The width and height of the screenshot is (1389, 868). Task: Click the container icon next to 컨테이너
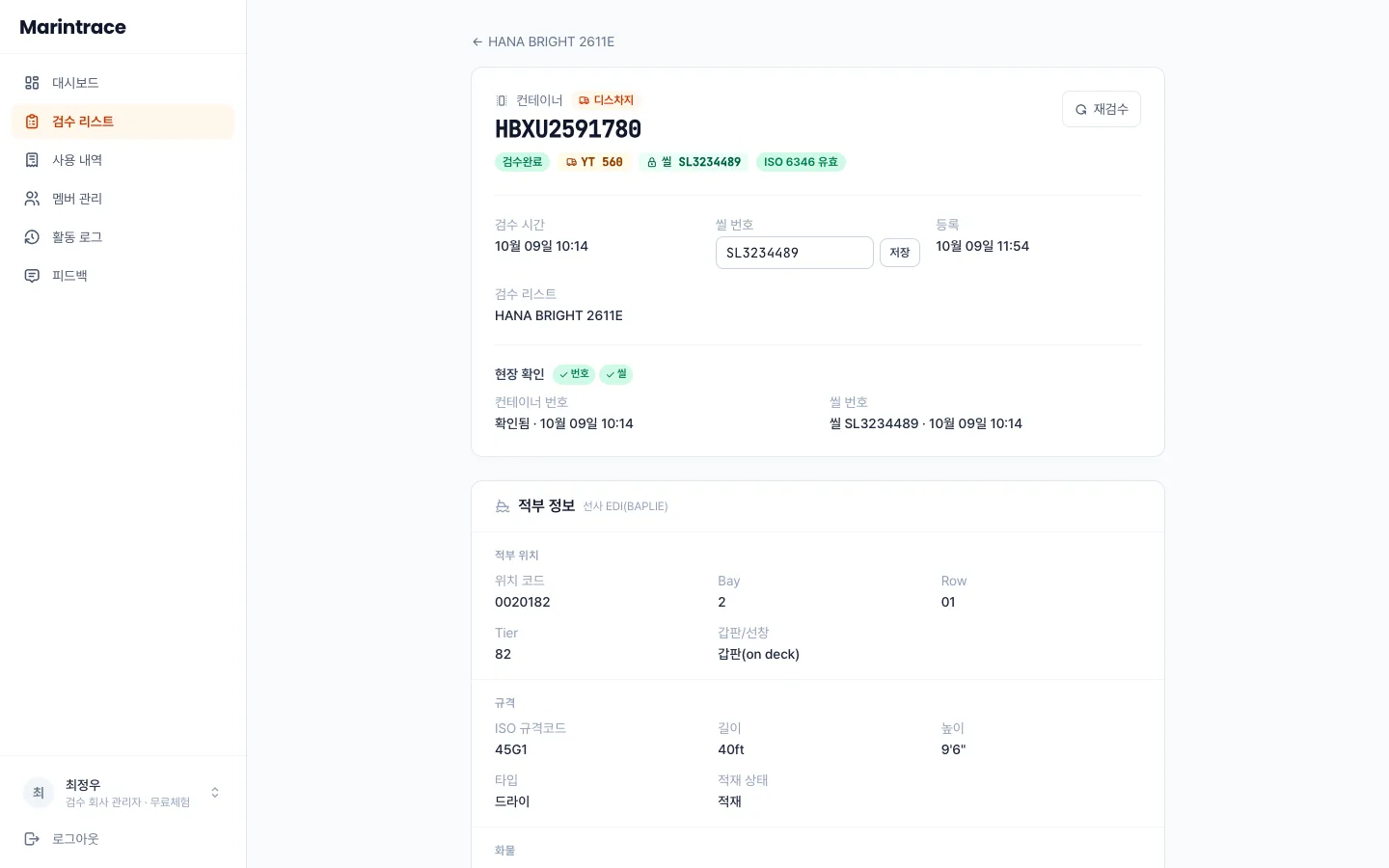tap(502, 100)
